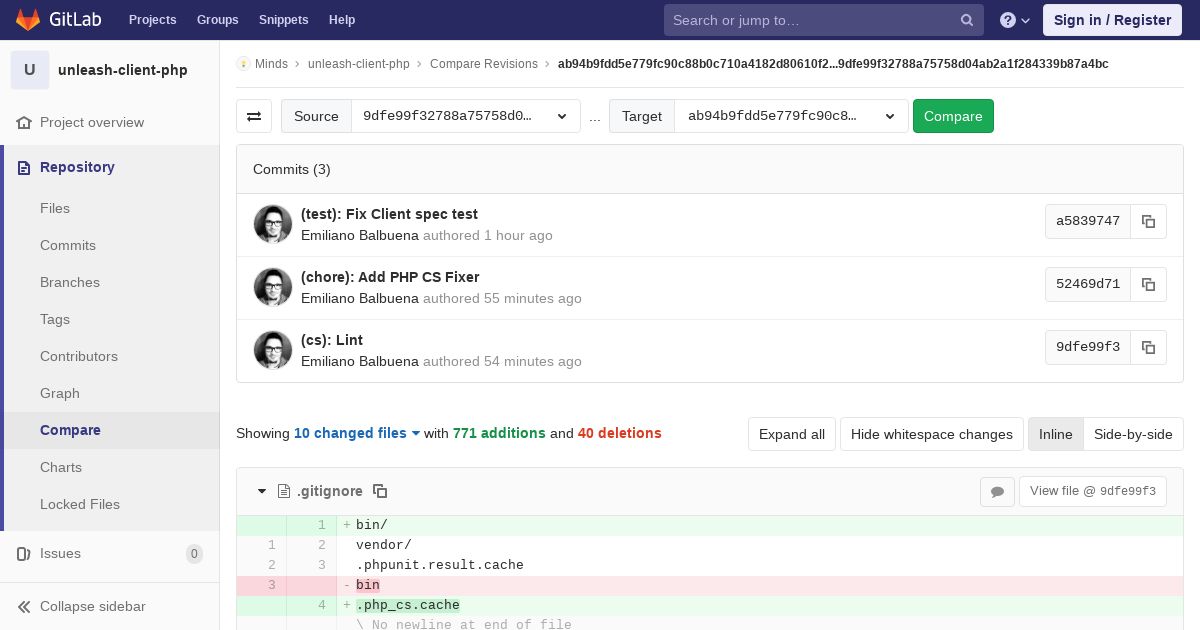Screen dimensions: 1200x630
Task: Click the Issues count badge 0
Action: [x=194, y=553]
